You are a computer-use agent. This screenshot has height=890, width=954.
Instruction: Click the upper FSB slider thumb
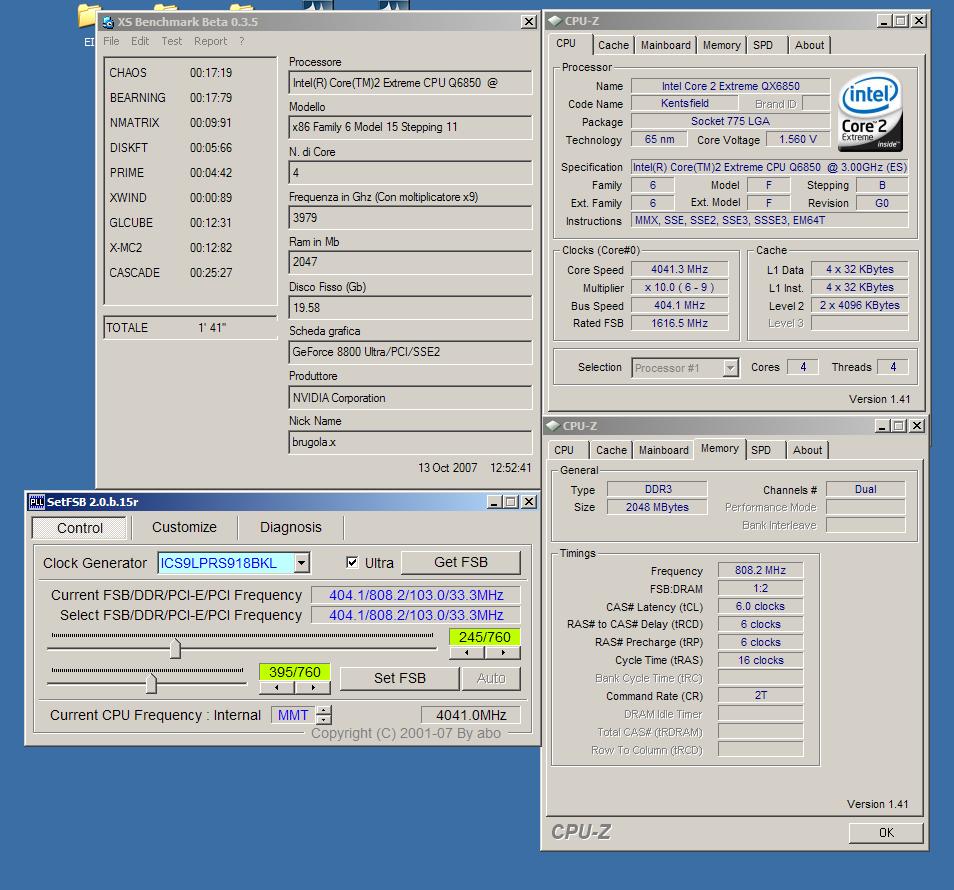click(175, 648)
